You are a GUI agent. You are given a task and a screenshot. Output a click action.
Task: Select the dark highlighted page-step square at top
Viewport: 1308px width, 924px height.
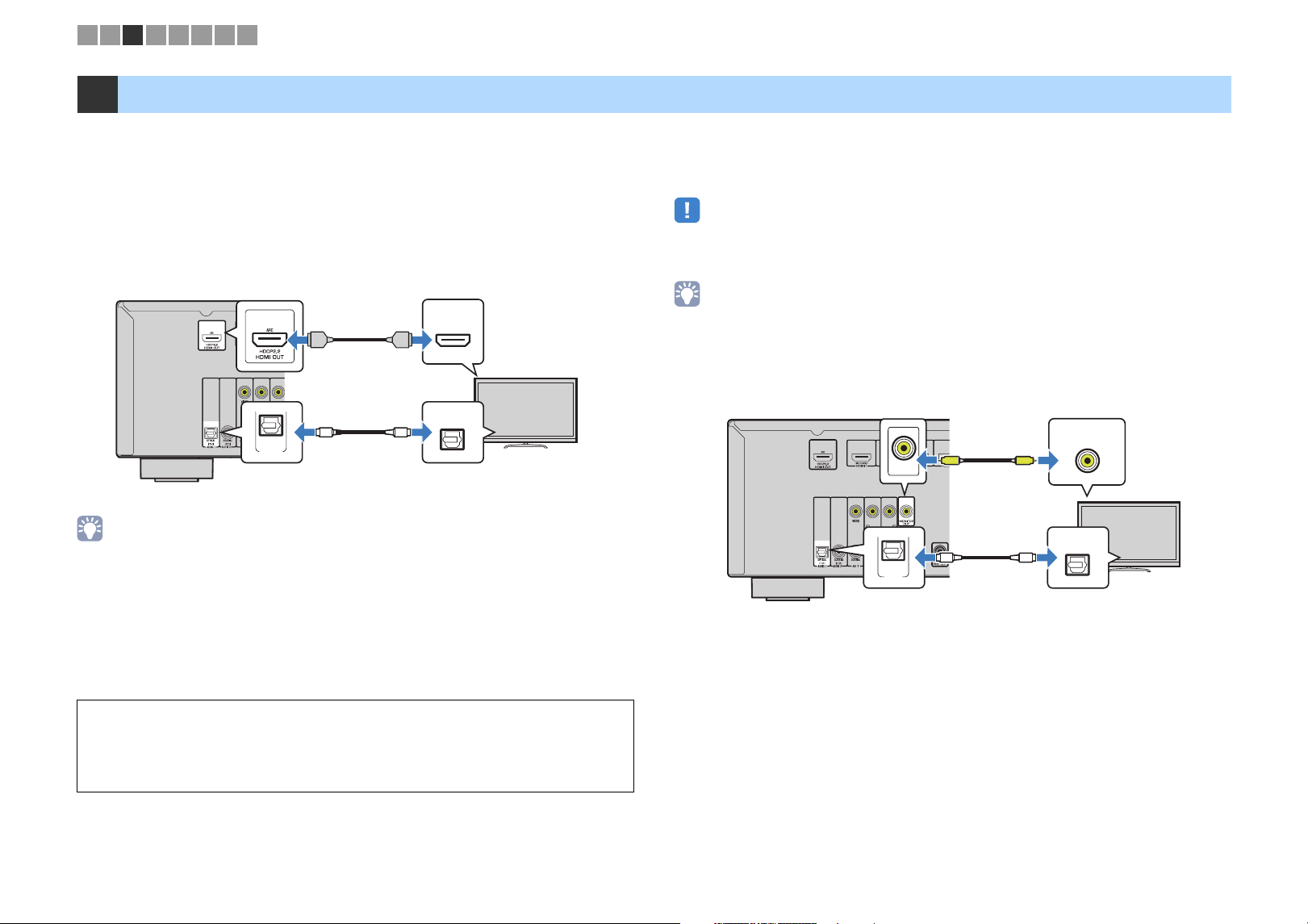133,35
